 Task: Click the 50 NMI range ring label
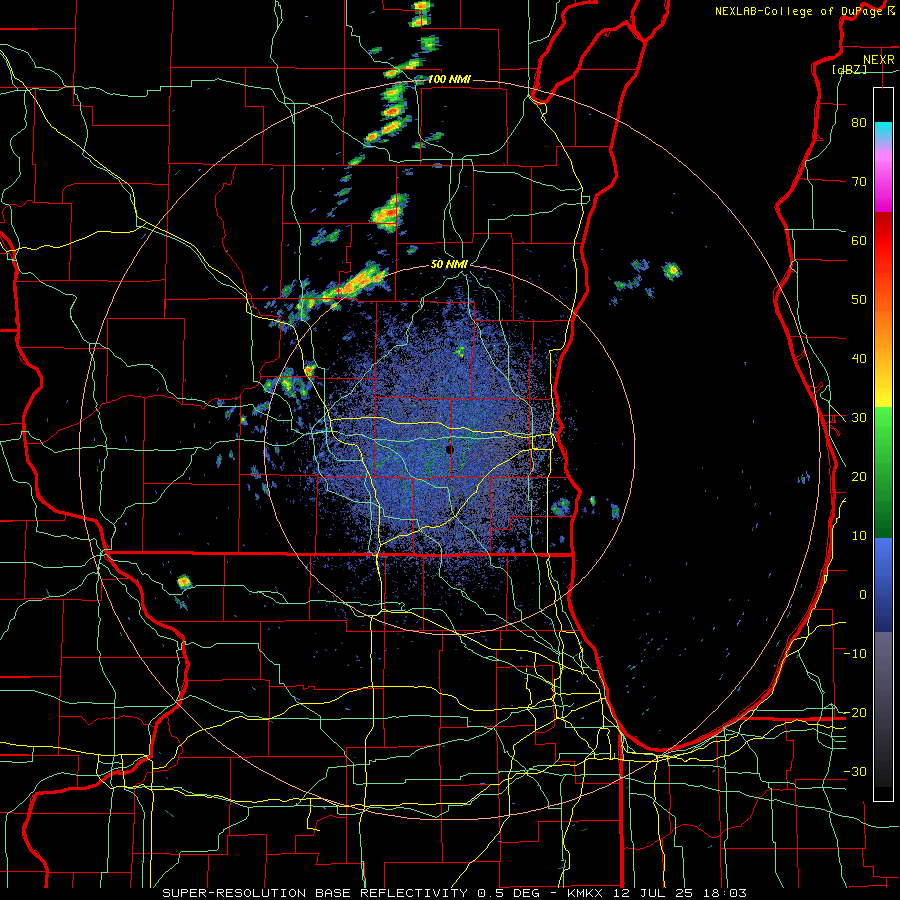point(449,264)
